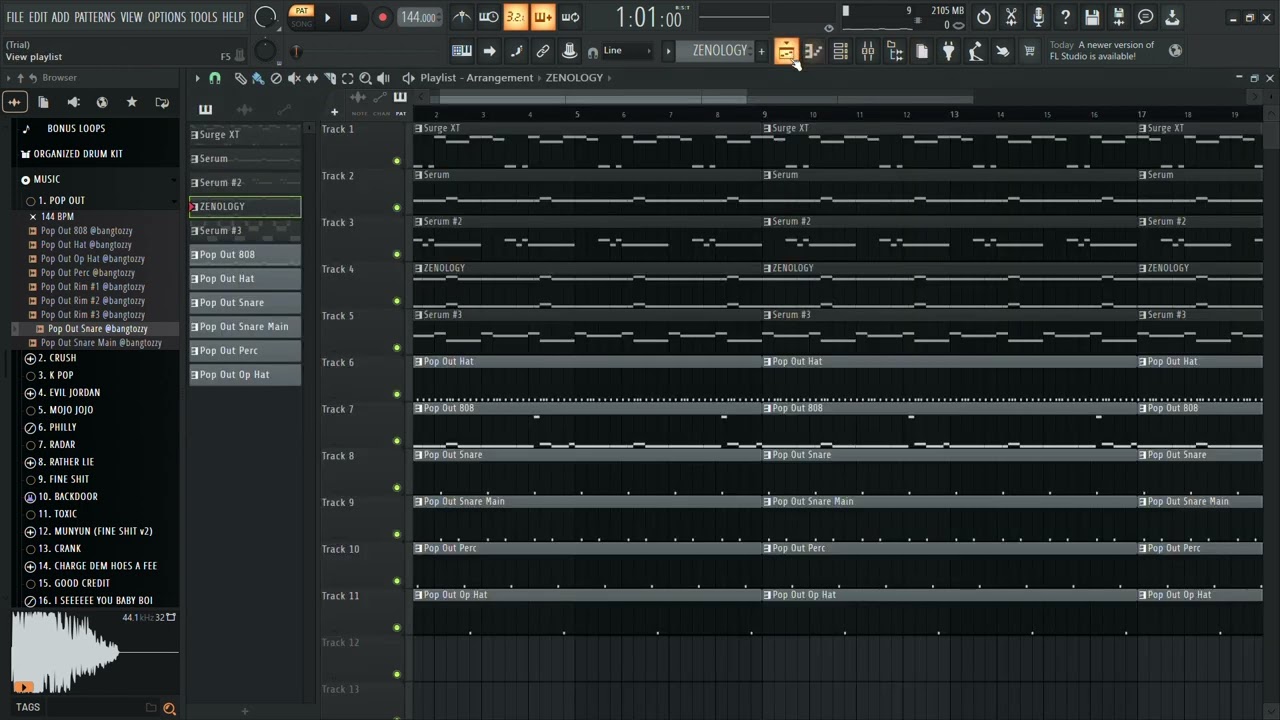Open the plugin picker (plug icon)
Screen dimensions: 1280x720
(948, 51)
